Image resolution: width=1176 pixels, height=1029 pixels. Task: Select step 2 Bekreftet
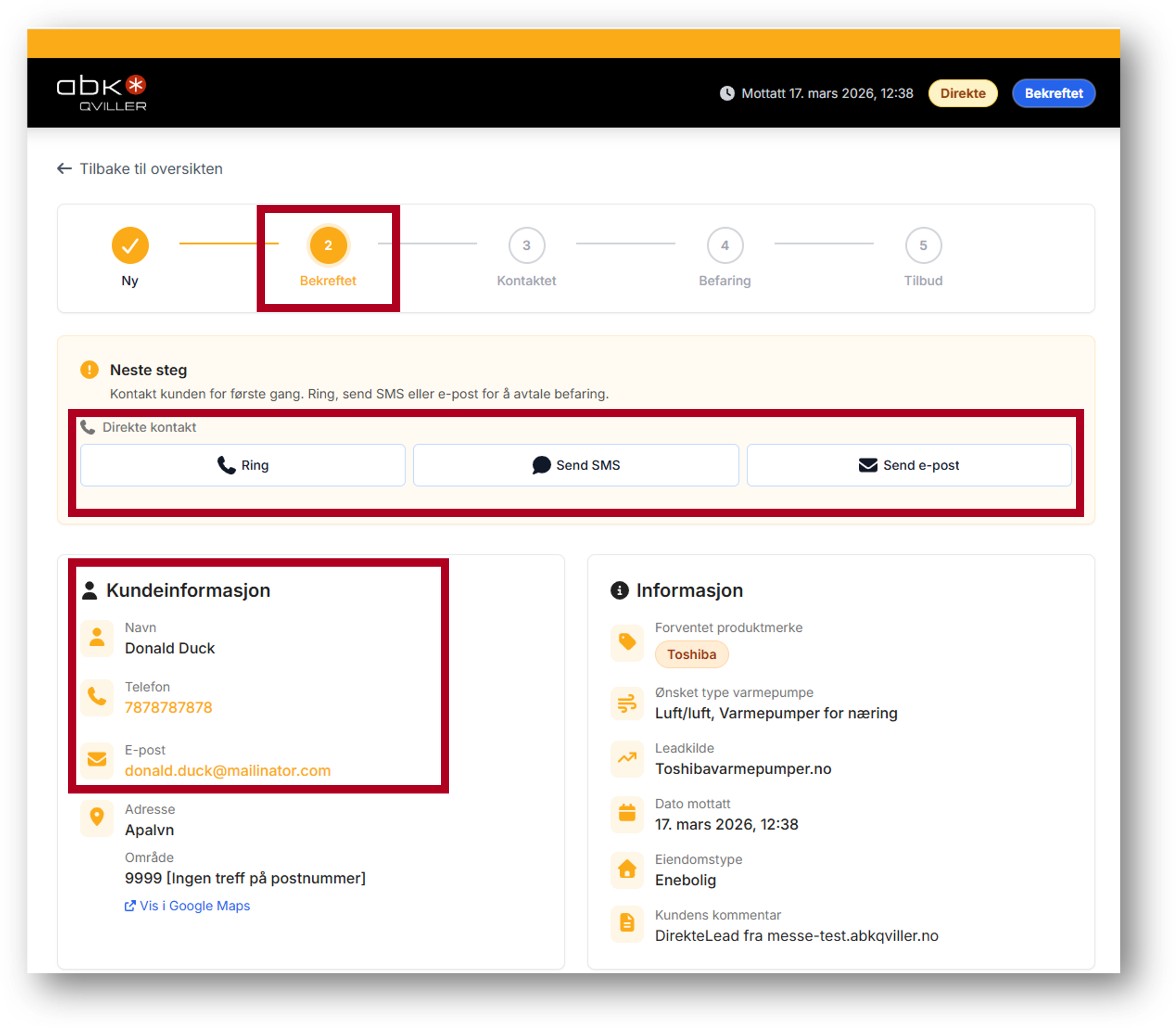coord(328,246)
